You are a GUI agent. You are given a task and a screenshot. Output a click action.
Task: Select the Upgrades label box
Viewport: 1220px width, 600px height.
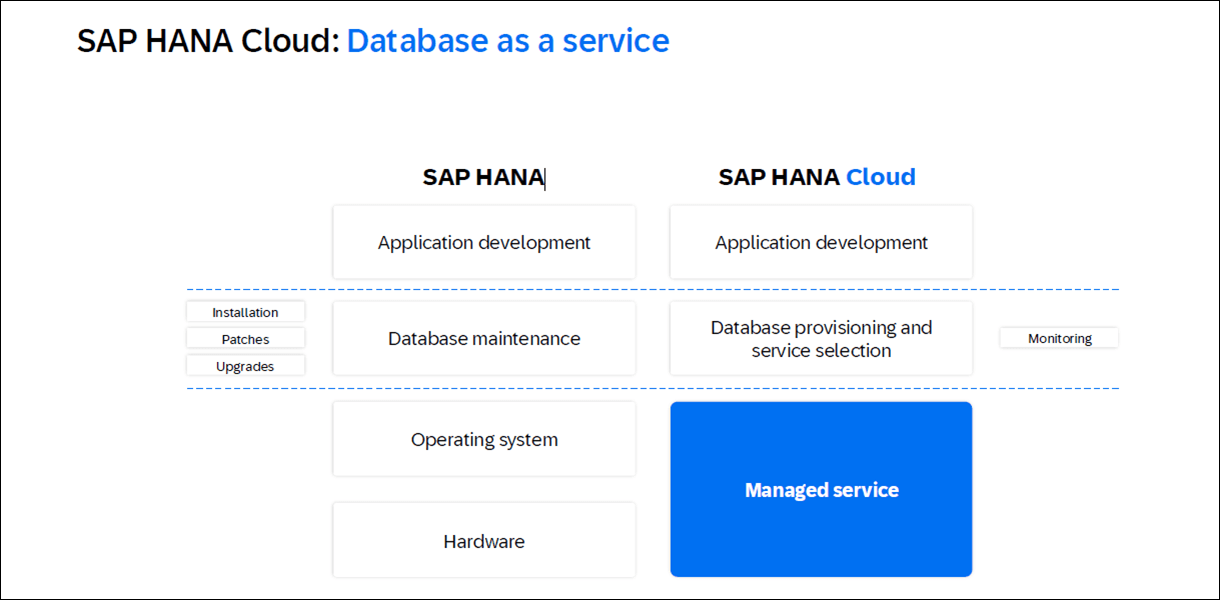[x=245, y=366]
